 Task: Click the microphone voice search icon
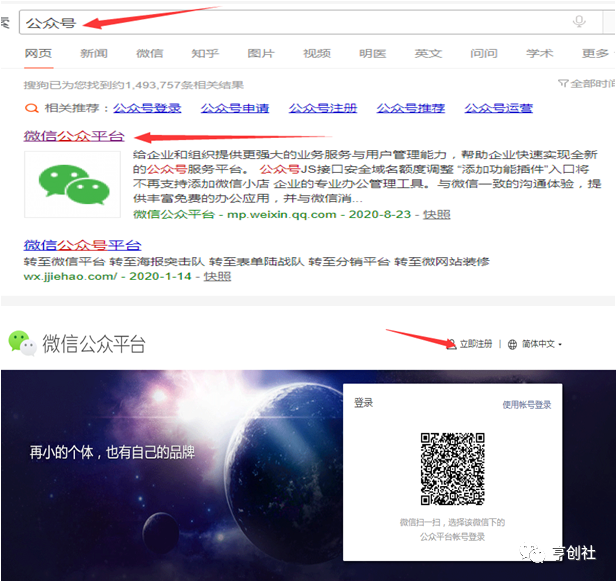pos(579,22)
